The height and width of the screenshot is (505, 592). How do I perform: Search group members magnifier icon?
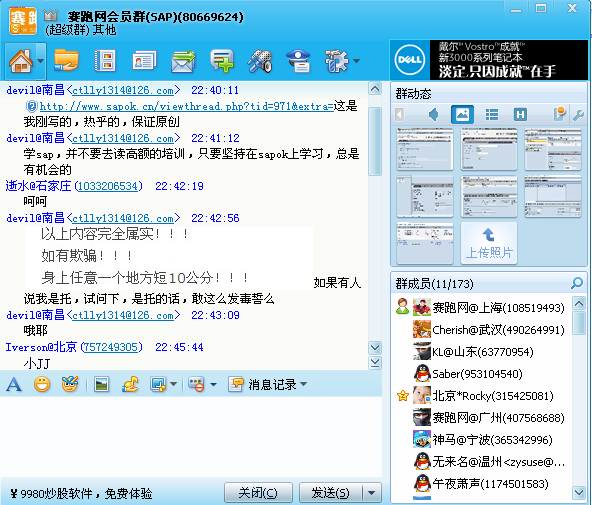click(x=577, y=283)
